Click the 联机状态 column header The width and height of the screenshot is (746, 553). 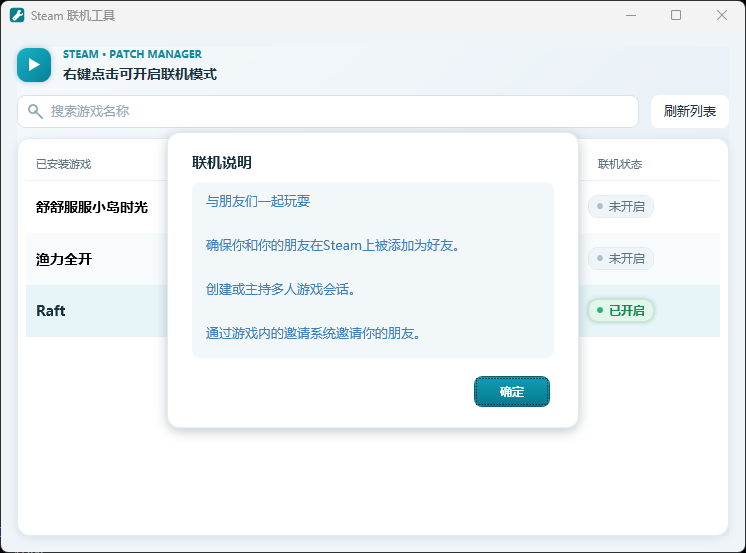[x=620, y=164]
